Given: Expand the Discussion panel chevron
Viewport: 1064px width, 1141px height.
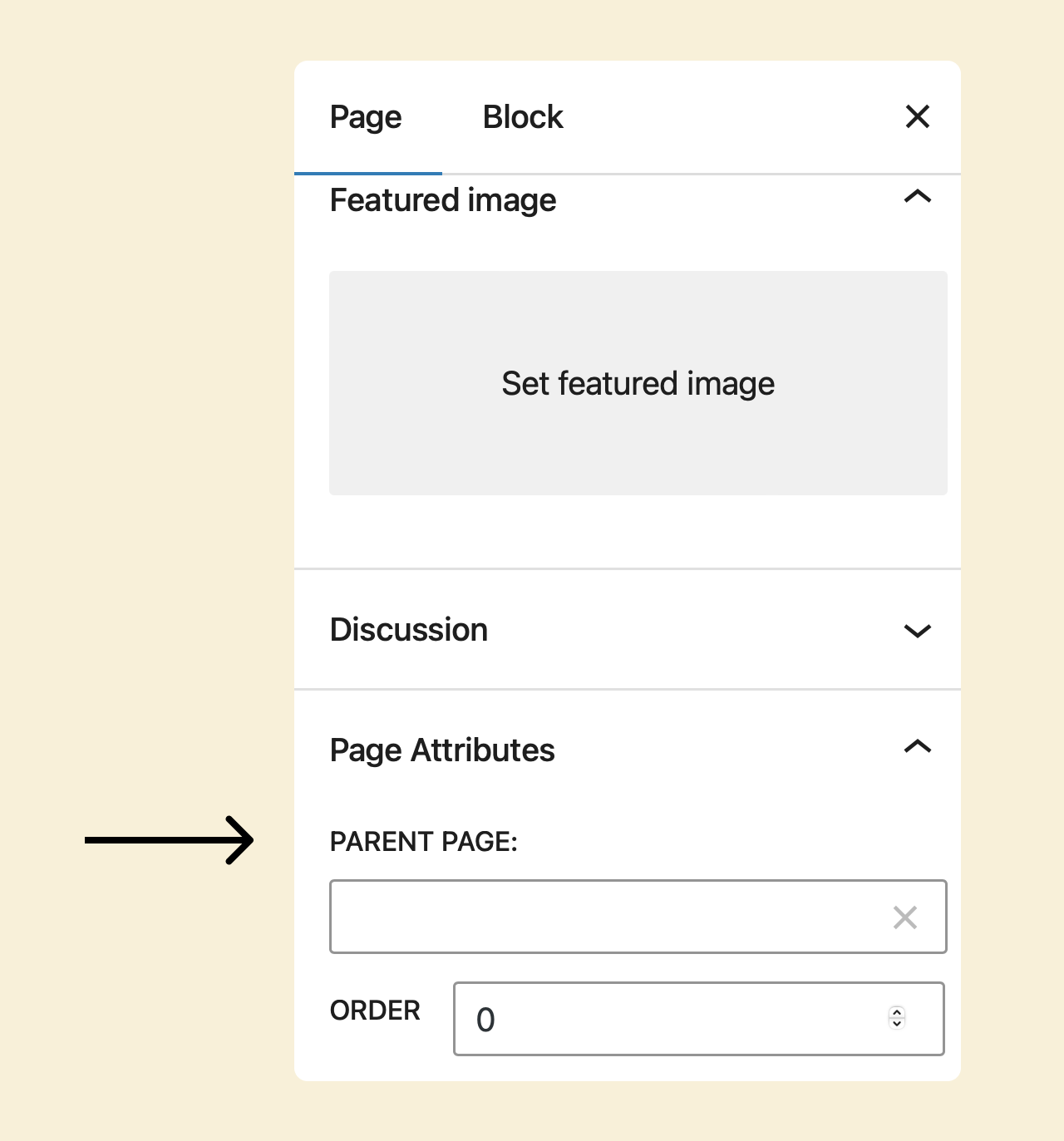Looking at the screenshot, I should [917, 631].
